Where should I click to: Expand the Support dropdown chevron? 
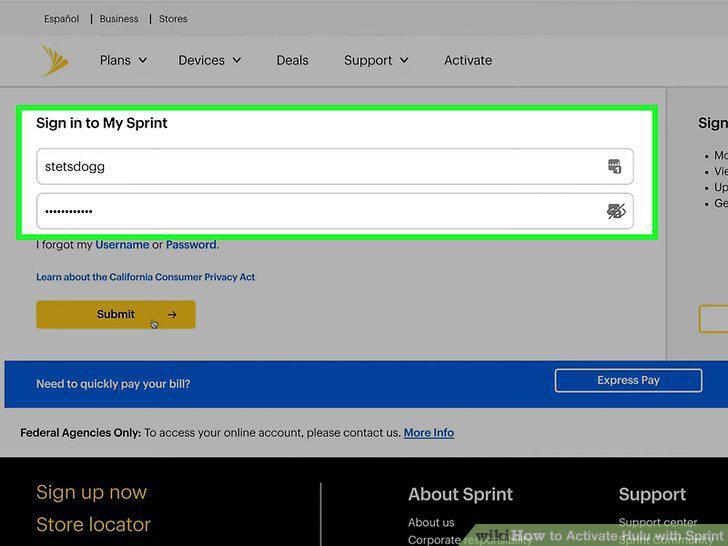point(404,60)
